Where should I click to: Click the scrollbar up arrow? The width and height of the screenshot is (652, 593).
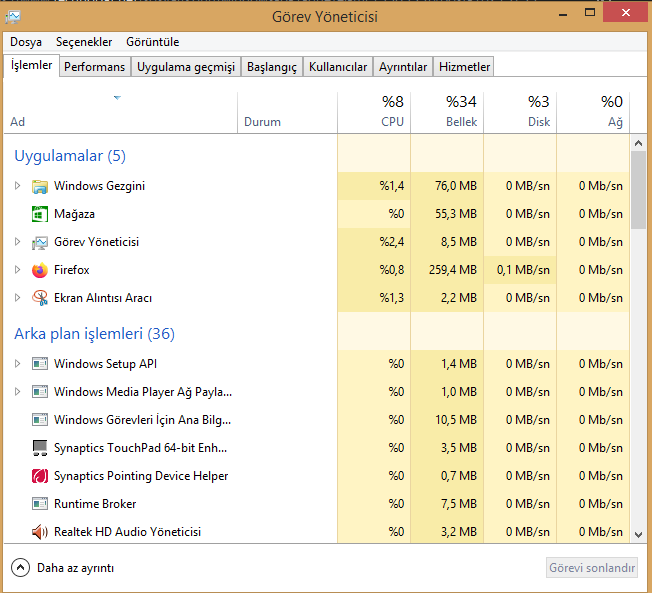638,143
